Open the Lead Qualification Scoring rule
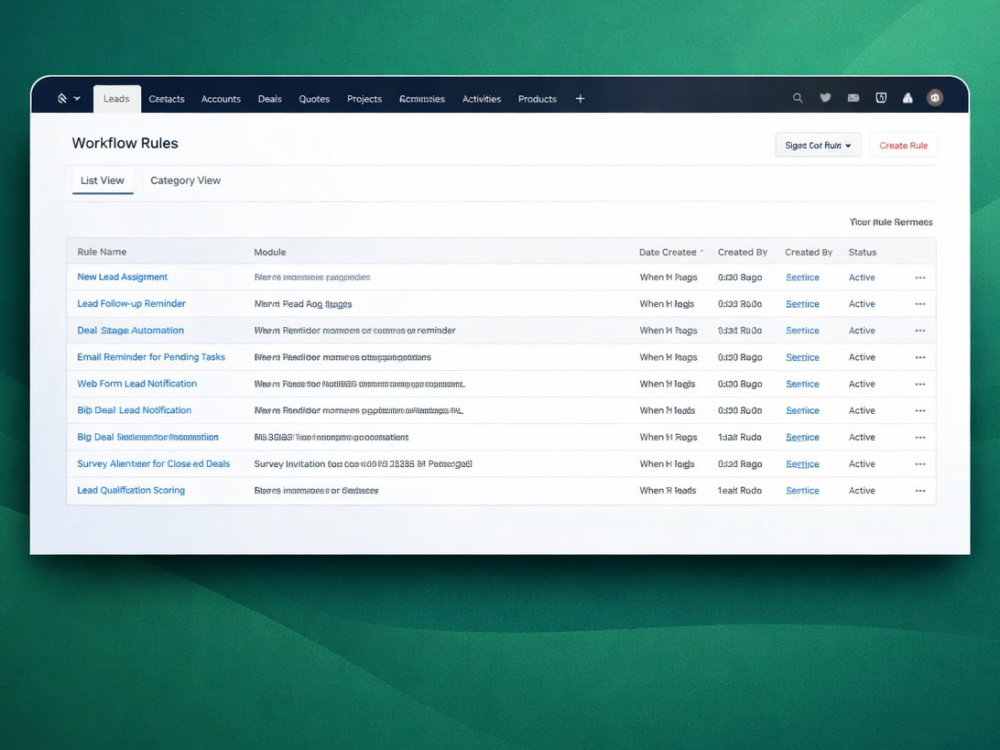The image size is (1000, 750). pyautogui.click(x=131, y=490)
